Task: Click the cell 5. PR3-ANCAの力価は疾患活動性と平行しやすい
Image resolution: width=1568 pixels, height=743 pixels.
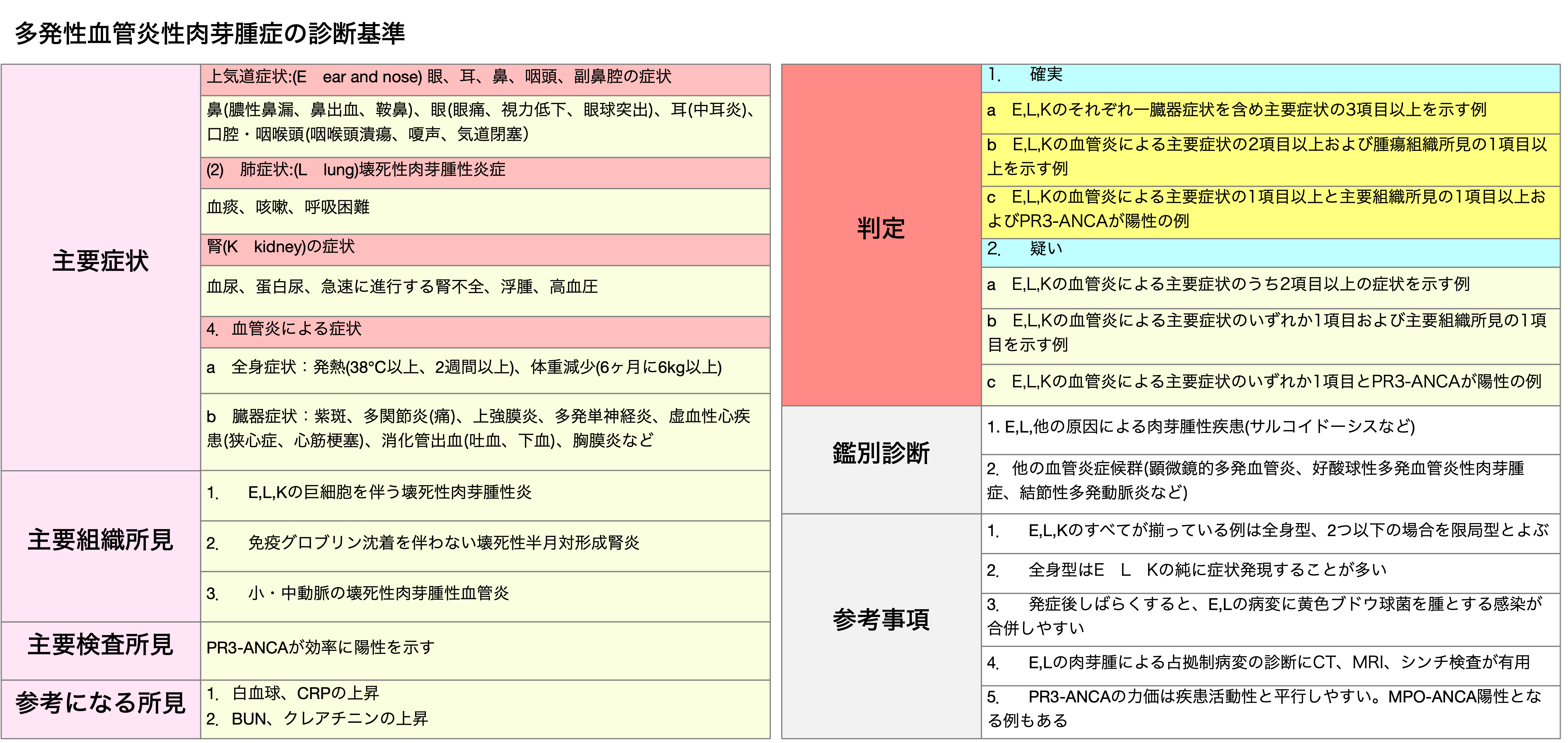Action: coord(1270,712)
